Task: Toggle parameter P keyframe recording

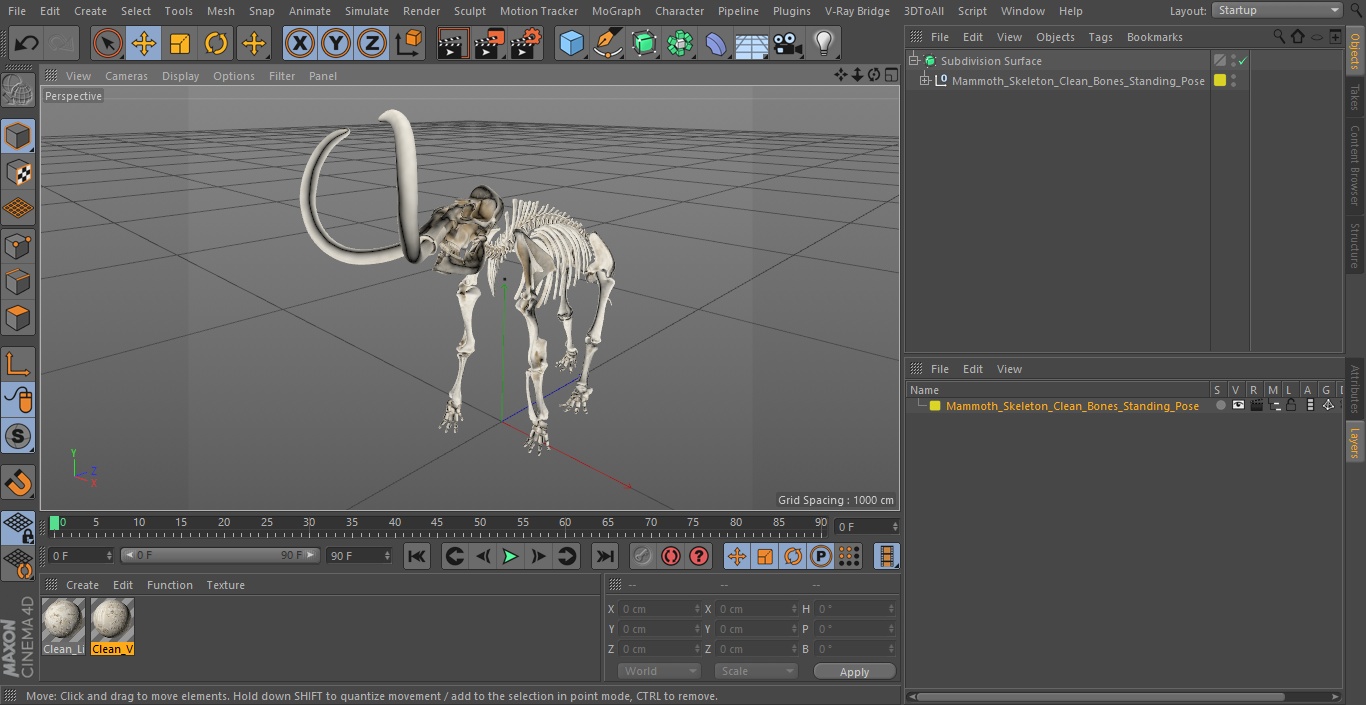Action: coord(821,556)
